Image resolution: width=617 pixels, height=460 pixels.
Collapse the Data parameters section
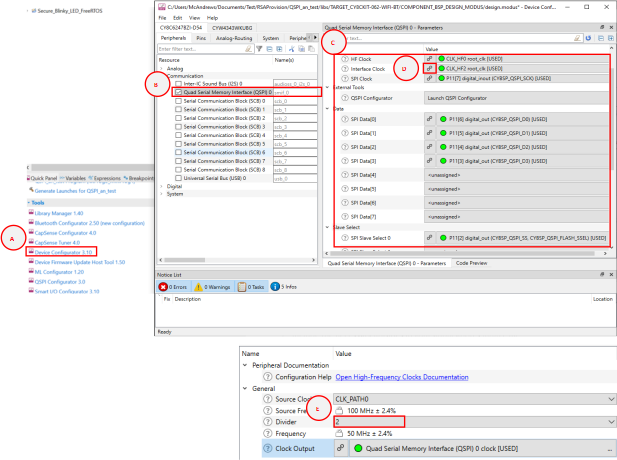point(327,109)
